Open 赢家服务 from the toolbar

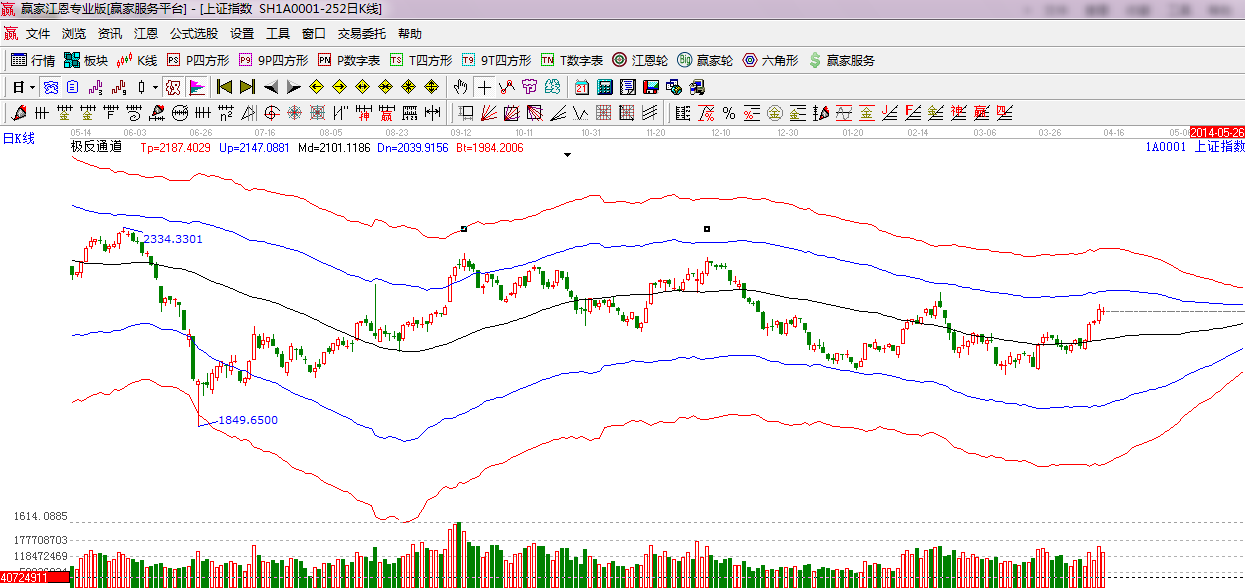(x=841, y=60)
